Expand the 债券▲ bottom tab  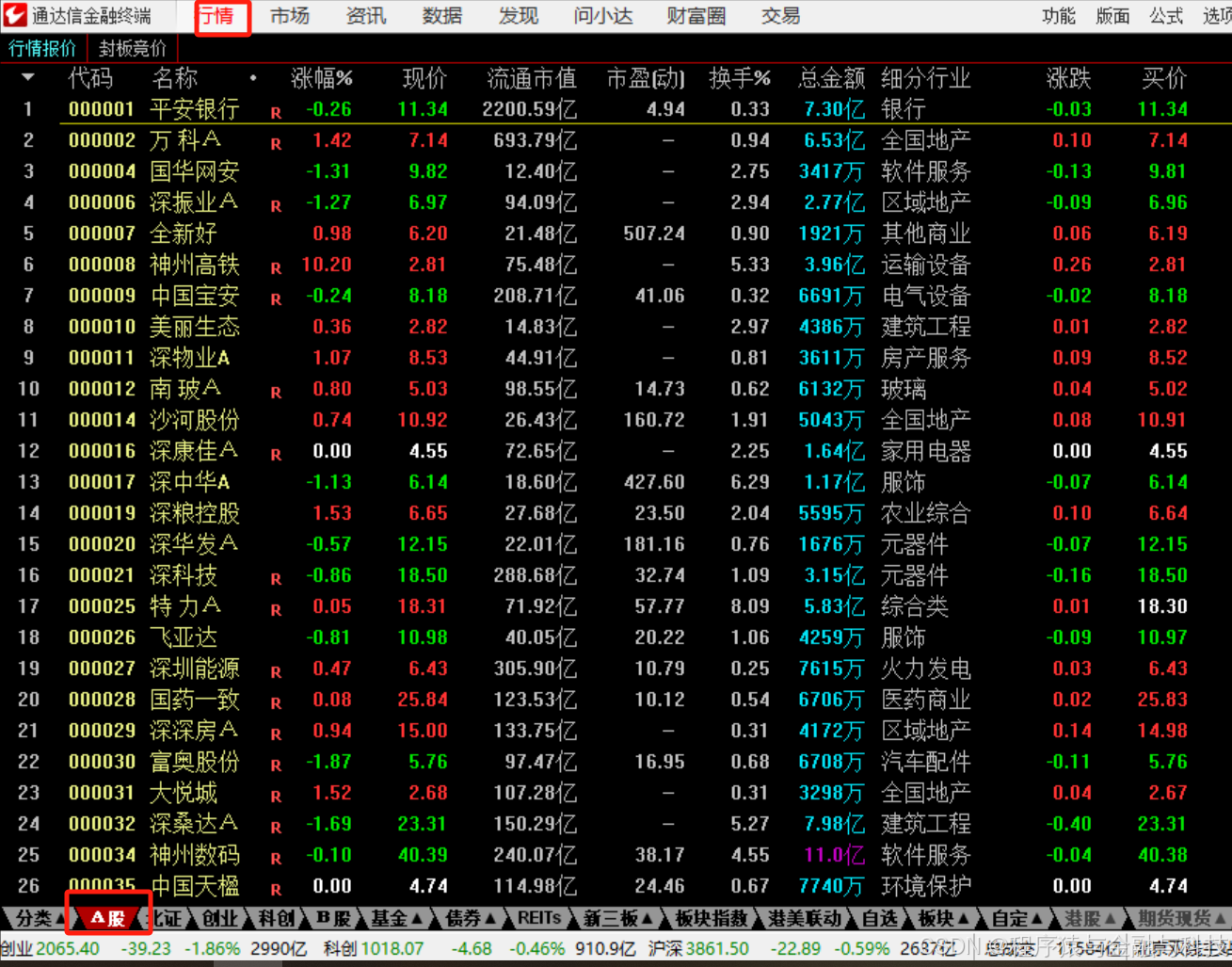[470, 918]
